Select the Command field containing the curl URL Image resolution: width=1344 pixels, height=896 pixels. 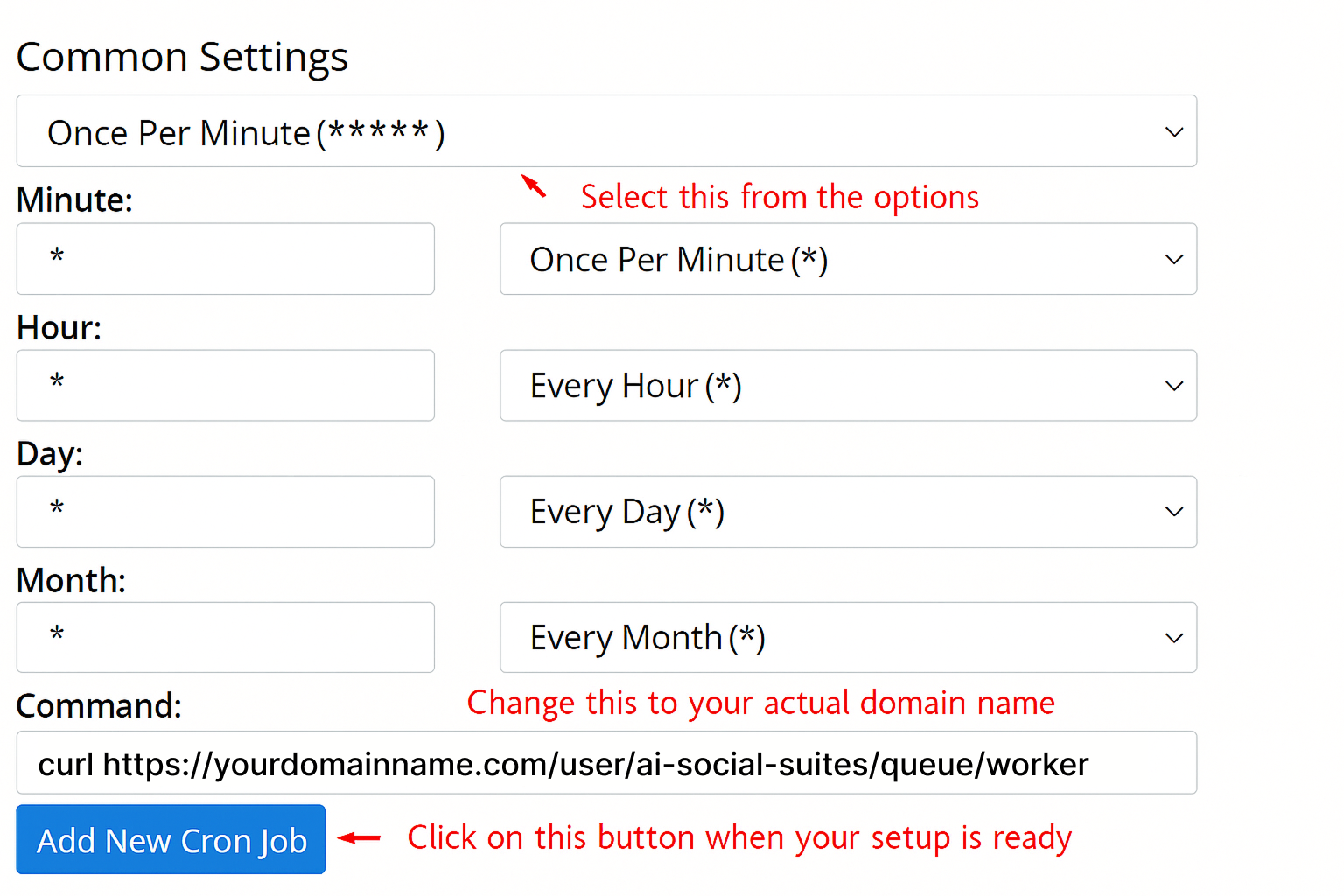coord(606,762)
